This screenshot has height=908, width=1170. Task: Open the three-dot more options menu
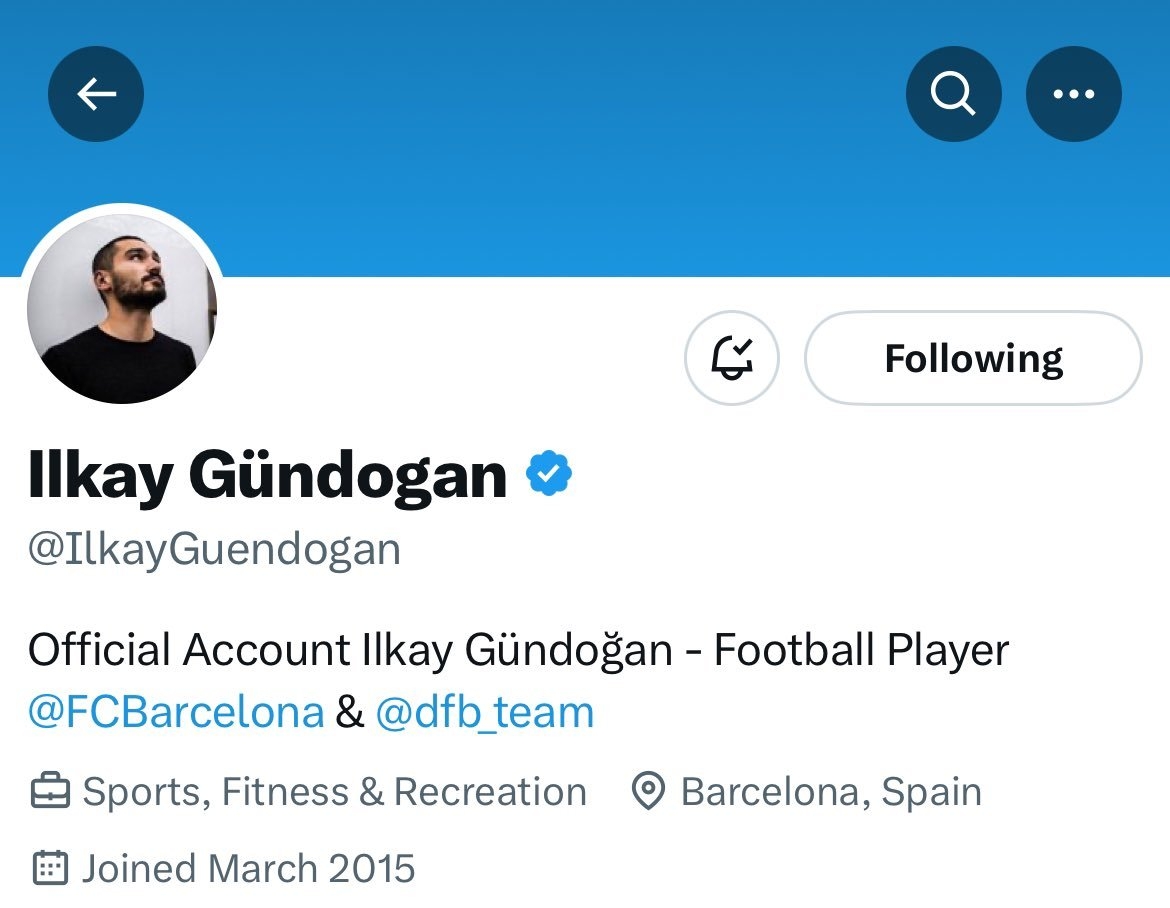tap(1074, 94)
